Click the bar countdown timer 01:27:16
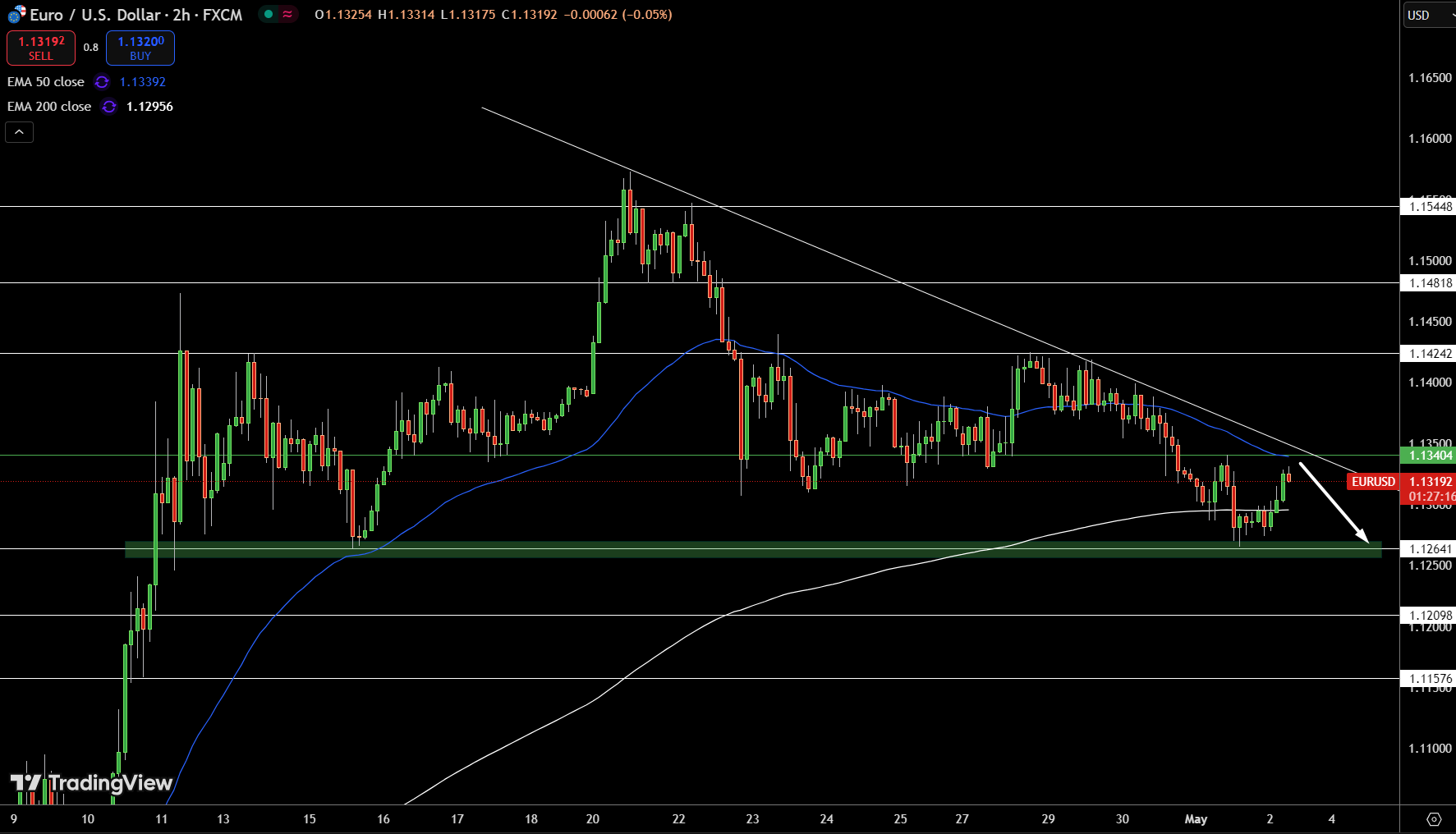This screenshot has height=834, width=1456. tap(1431, 497)
